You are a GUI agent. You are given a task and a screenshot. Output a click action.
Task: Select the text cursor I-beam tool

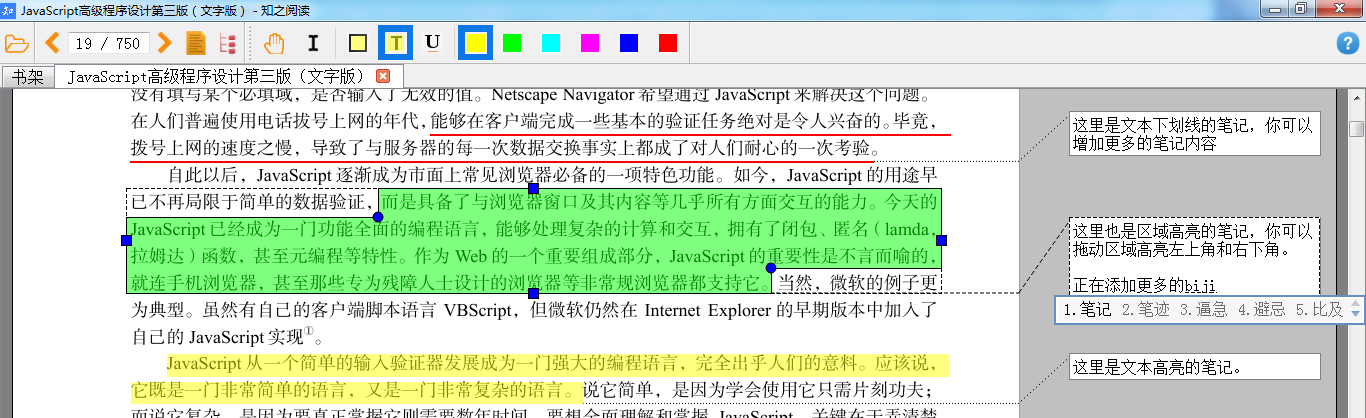click(x=313, y=43)
